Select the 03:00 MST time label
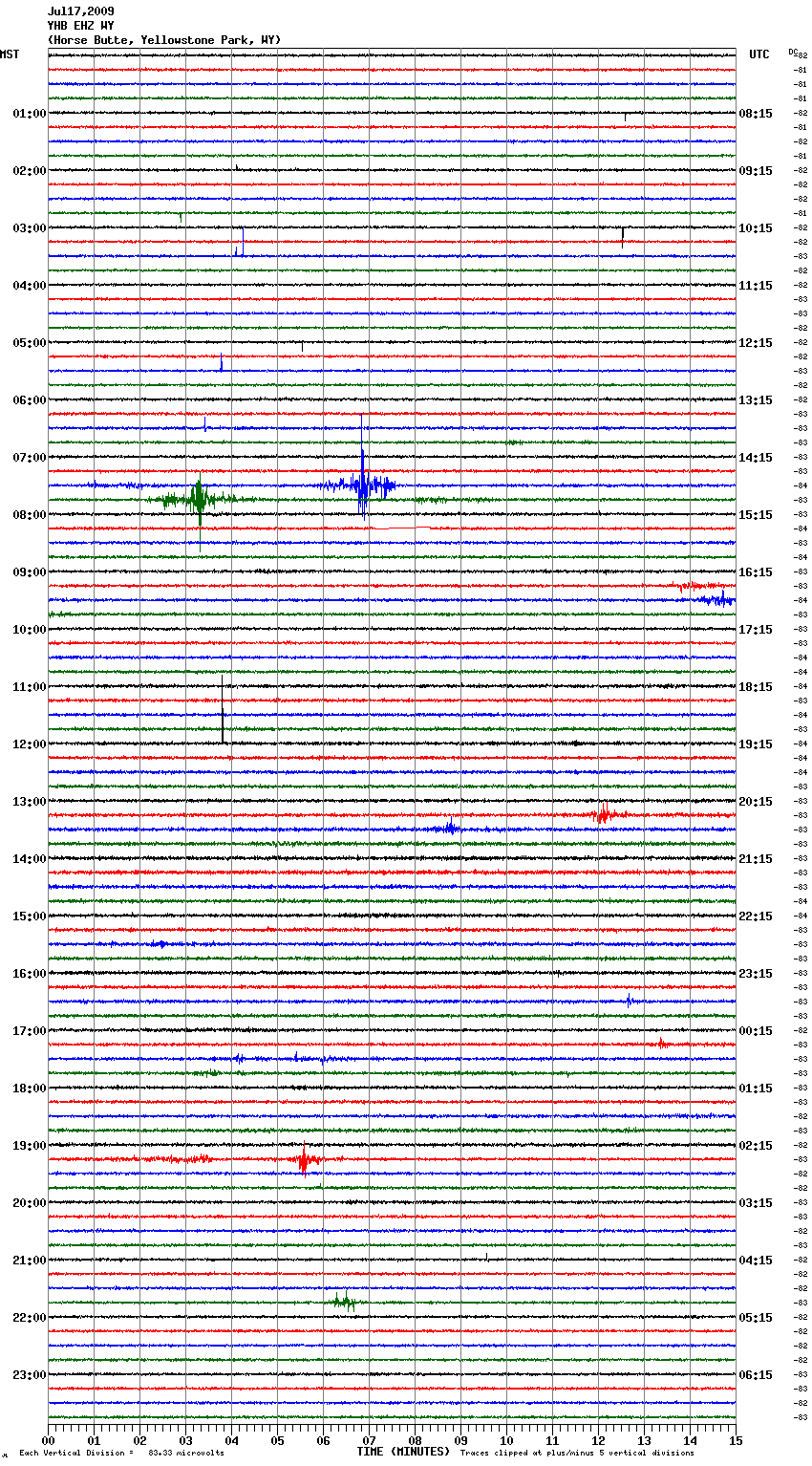Screen dimensions: 812x1466 click(x=30, y=228)
